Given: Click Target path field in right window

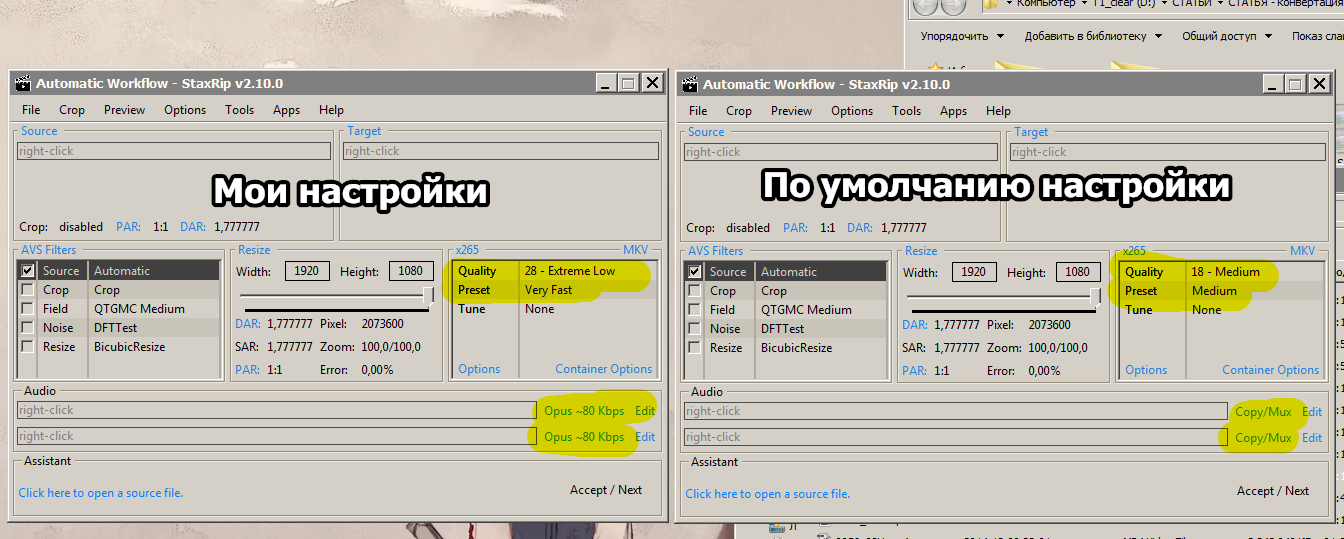Looking at the screenshot, I should [x=1167, y=152].
